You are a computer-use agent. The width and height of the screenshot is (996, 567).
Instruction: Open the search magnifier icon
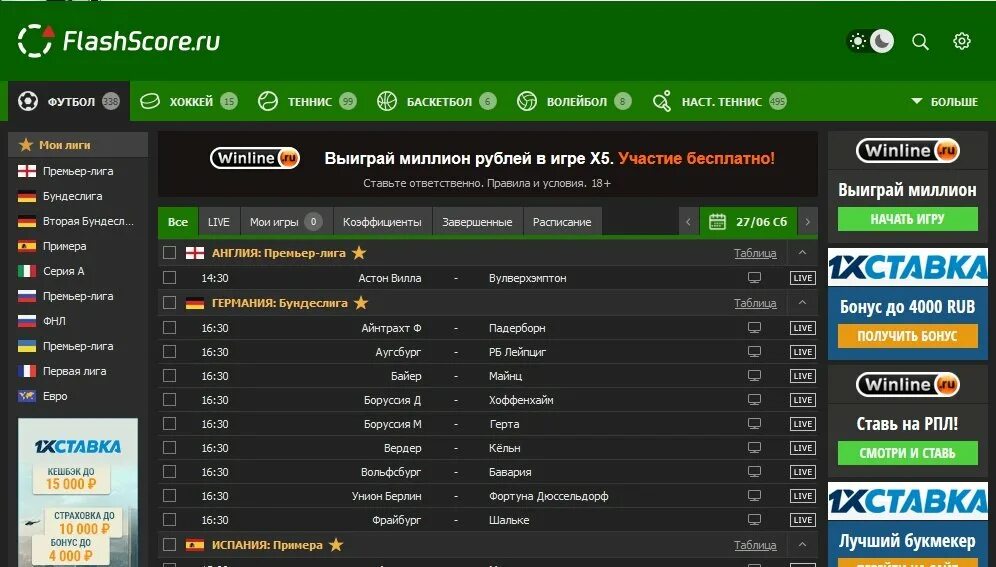[920, 42]
